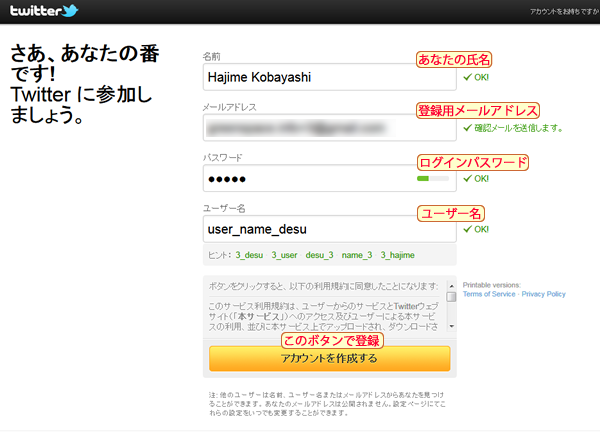Click the password input field
The image size is (600, 439).
[329, 178]
